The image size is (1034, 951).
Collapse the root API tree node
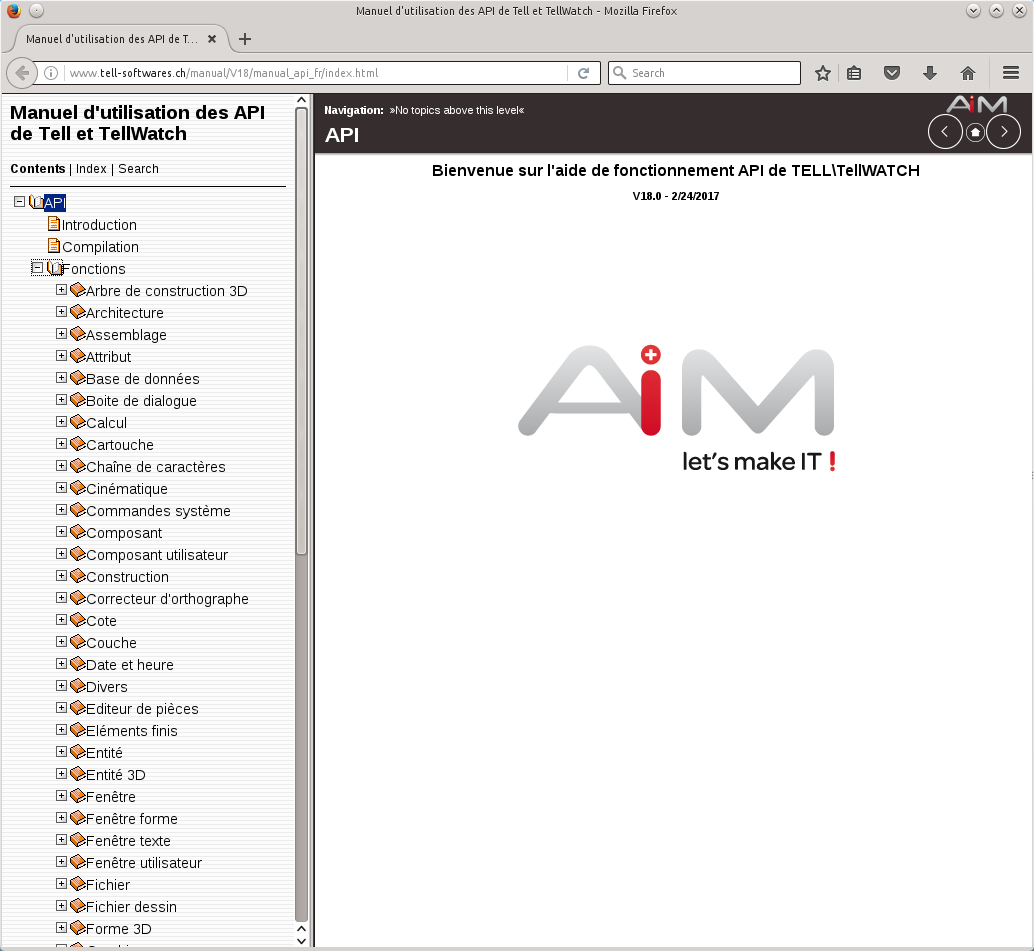point(19,202)
